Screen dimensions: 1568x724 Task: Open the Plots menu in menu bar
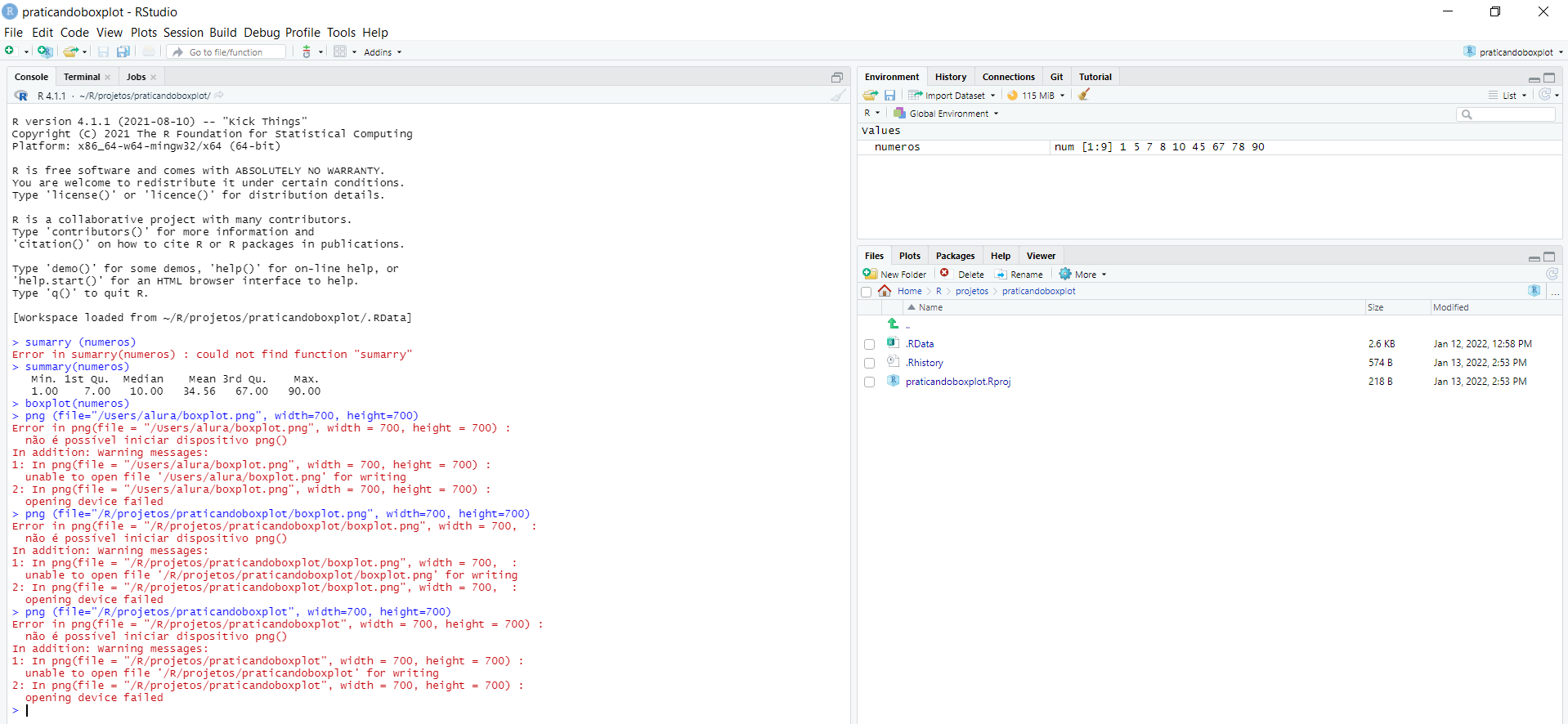point(143,33)
